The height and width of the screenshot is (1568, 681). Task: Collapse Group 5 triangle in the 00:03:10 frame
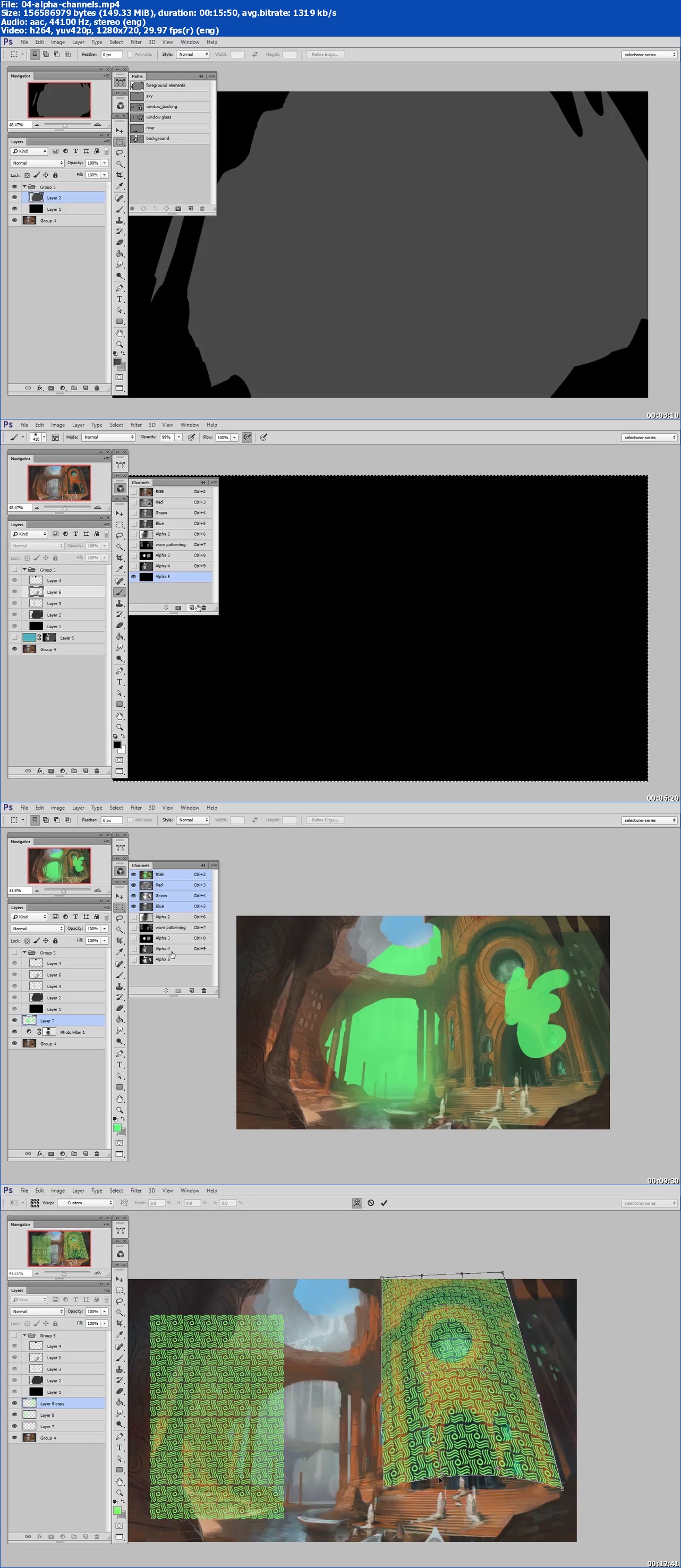tap(24, 187)
